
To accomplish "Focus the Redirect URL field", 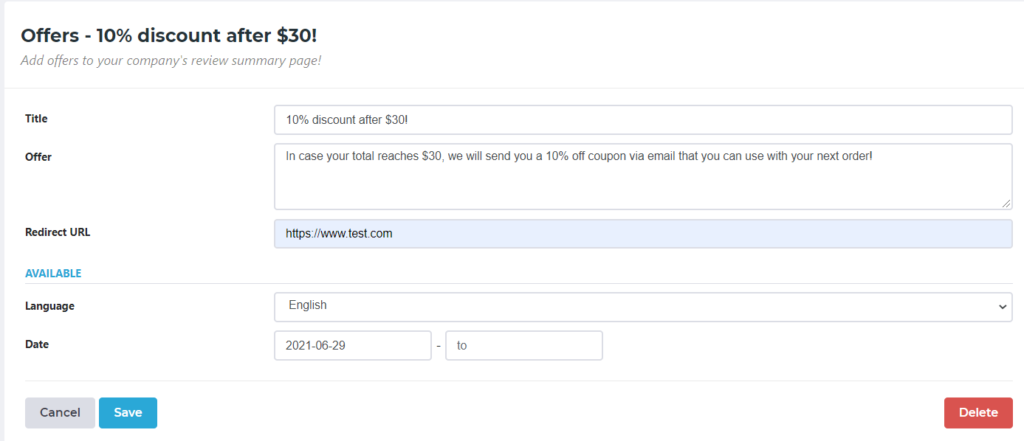I will [x=642, y=233].
